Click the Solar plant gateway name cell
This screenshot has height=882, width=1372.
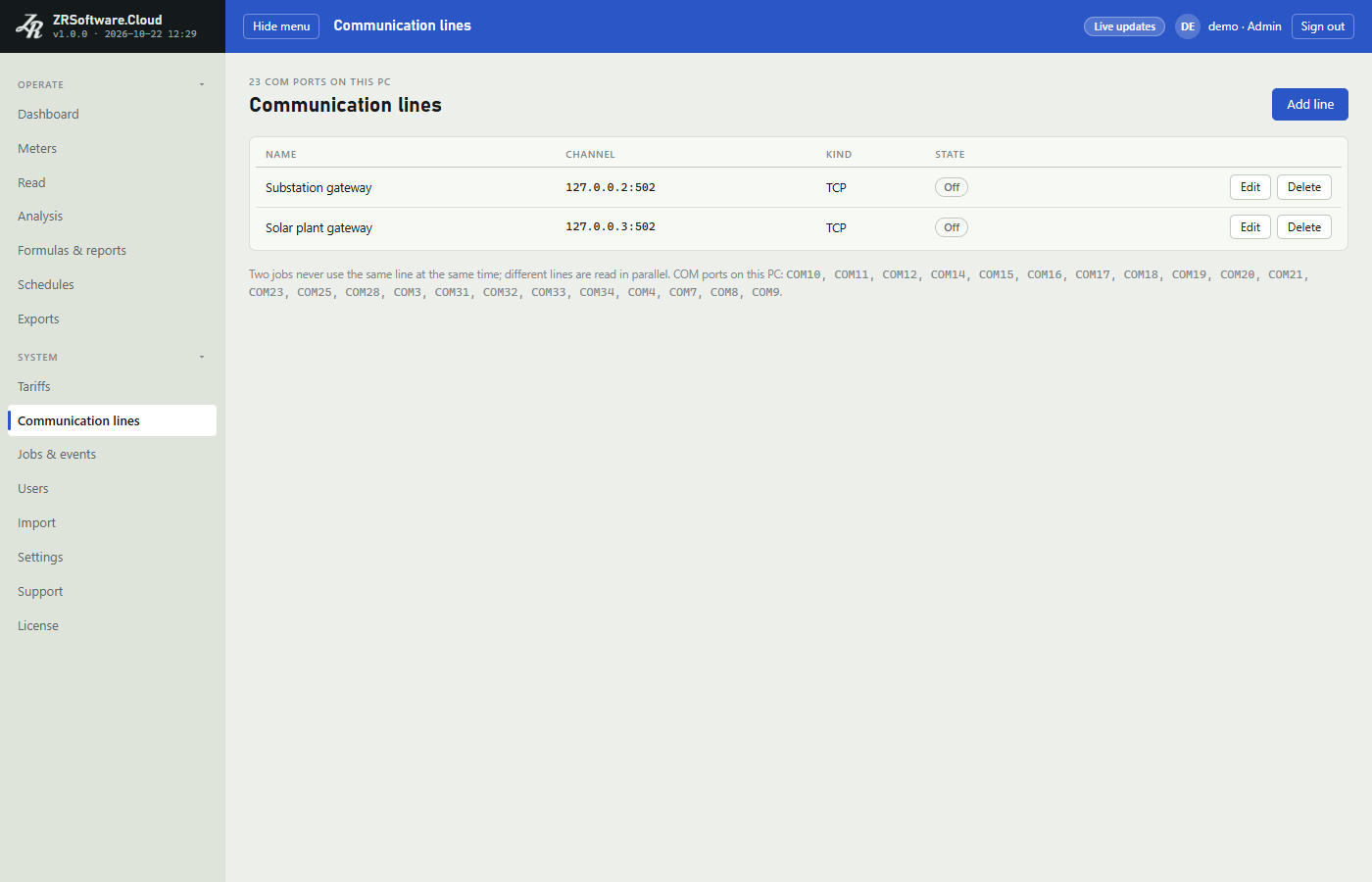[318, 228]
